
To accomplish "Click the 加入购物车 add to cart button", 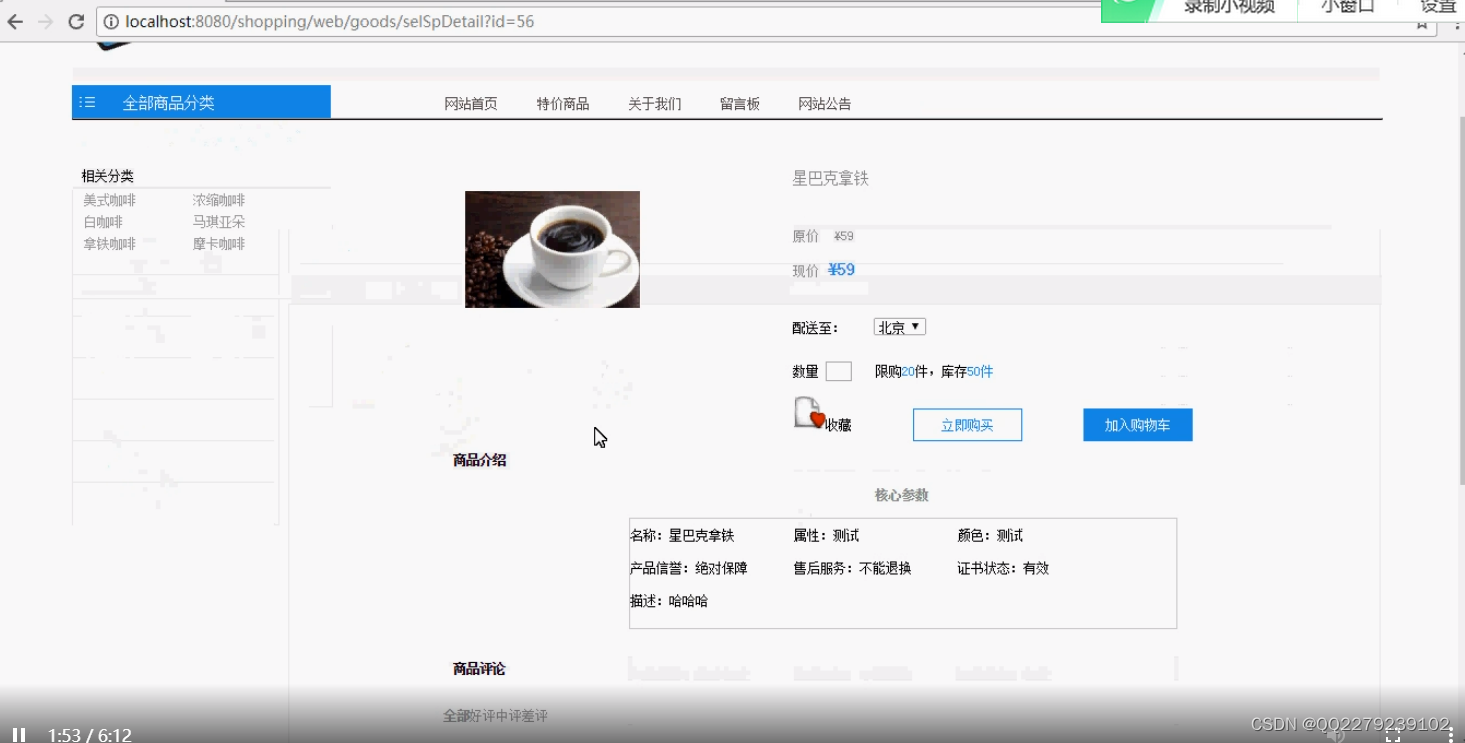I will point(1137,425).
